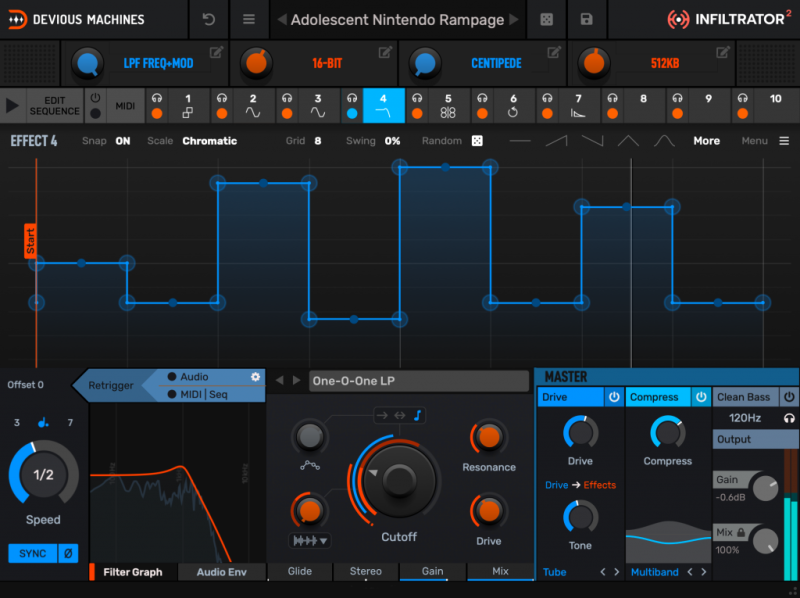Image resolution: width=800 pixels, height=598 pixels.
Task: Toggle the Drive effect power button
Action: click(612, 397)
